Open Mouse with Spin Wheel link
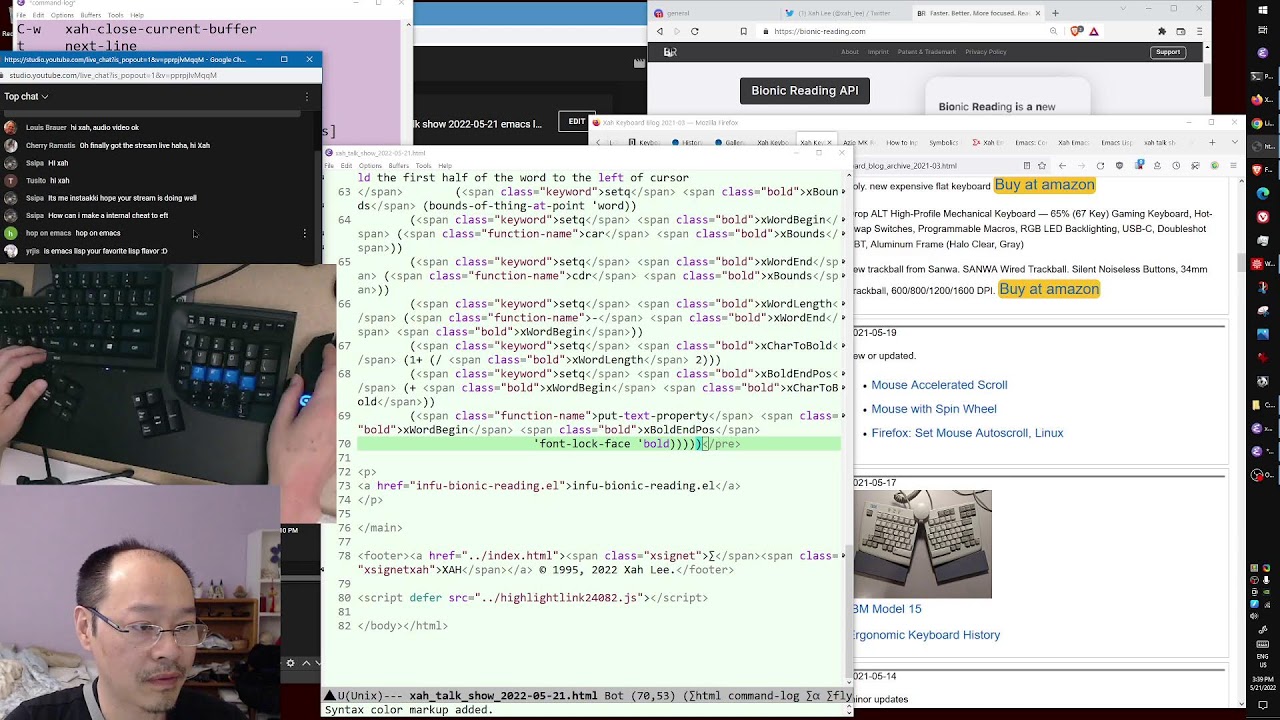The image size is (1280, 720). point(934,409)
